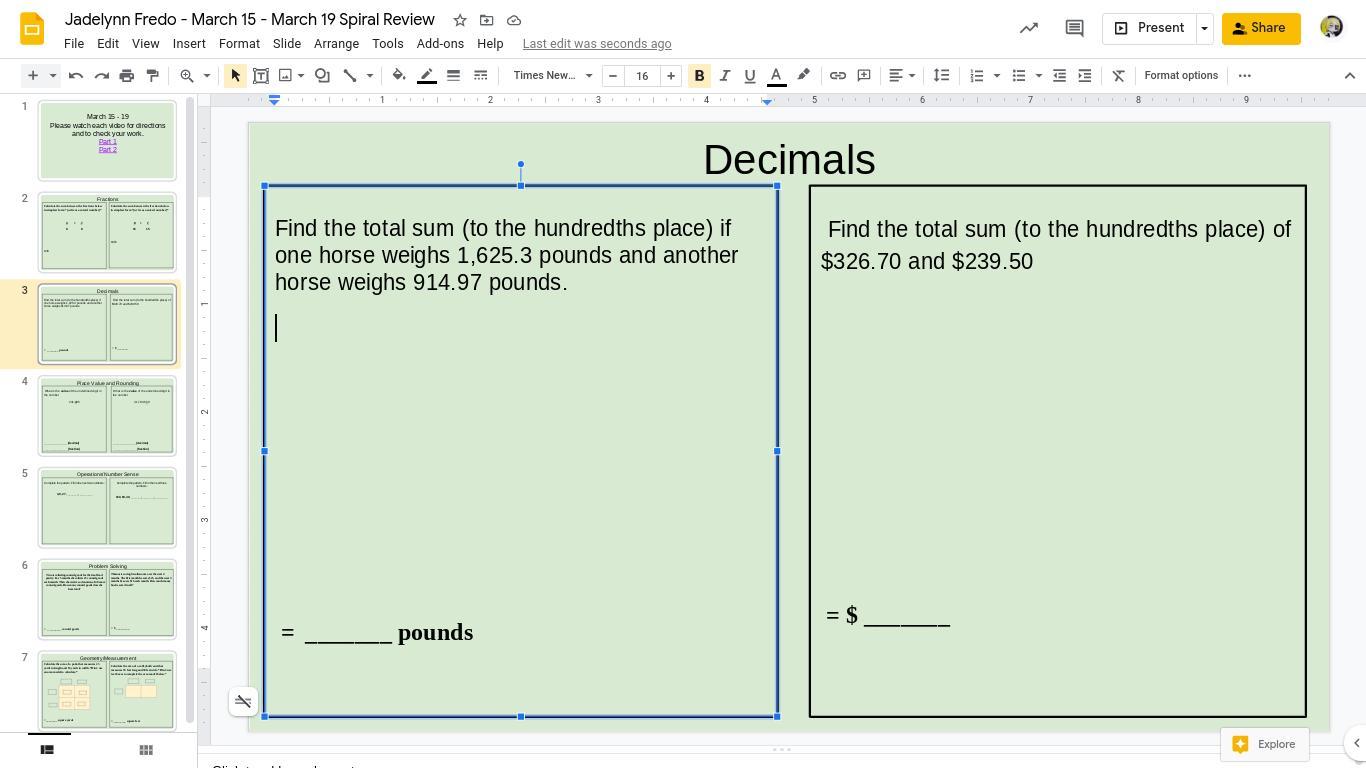Image resolution: width=1366 pixels, height=768 pixels.
Task: Click the Undo icon
Action: click(x=76, y=75)
